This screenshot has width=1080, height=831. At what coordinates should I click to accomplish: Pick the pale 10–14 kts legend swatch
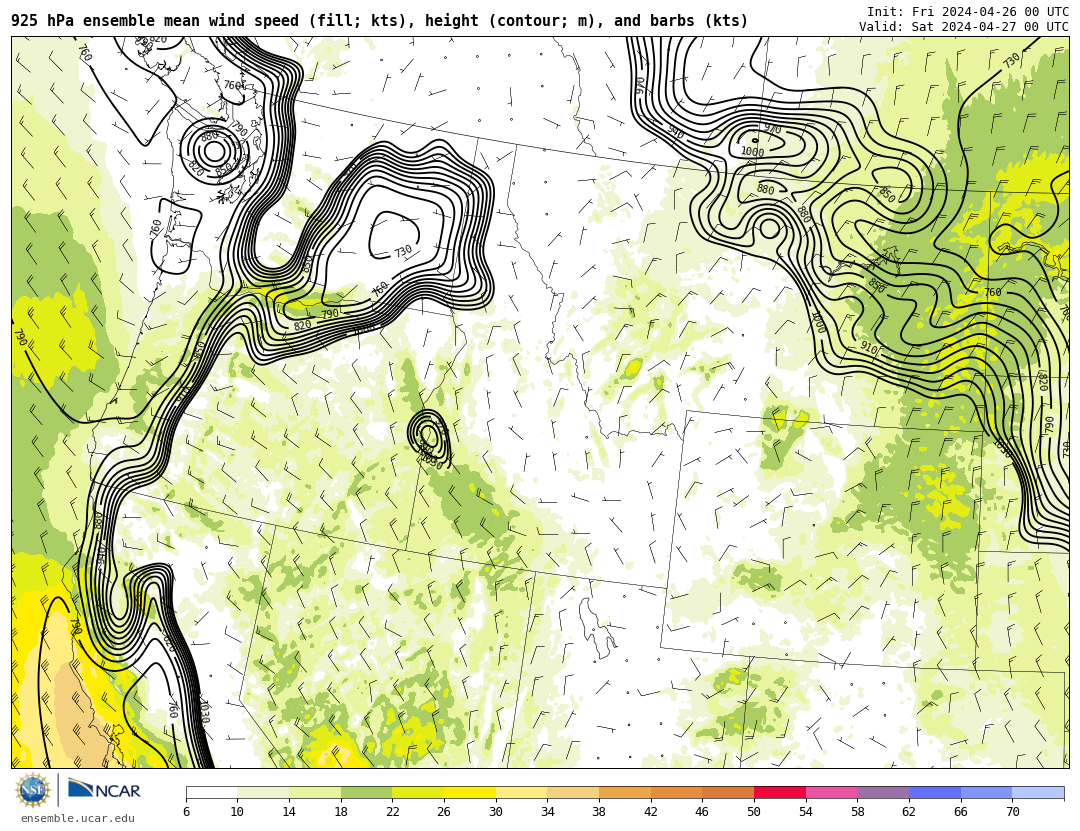click(x=263, y=792)
